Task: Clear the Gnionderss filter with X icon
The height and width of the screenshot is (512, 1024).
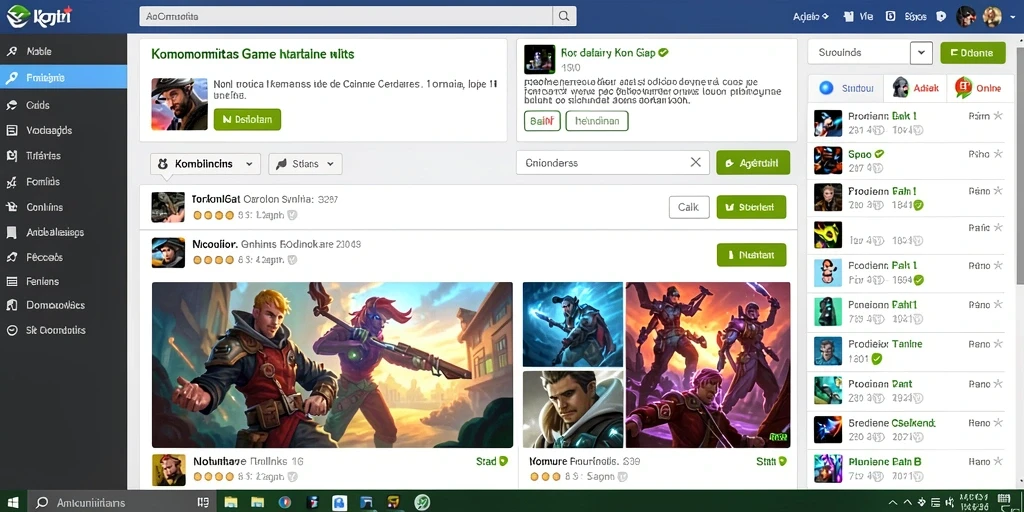Action: tap(696, 163)
